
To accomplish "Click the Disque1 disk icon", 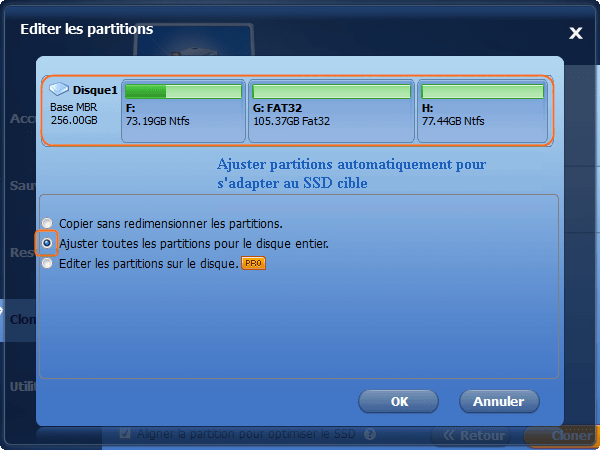I will pos(59,89).
